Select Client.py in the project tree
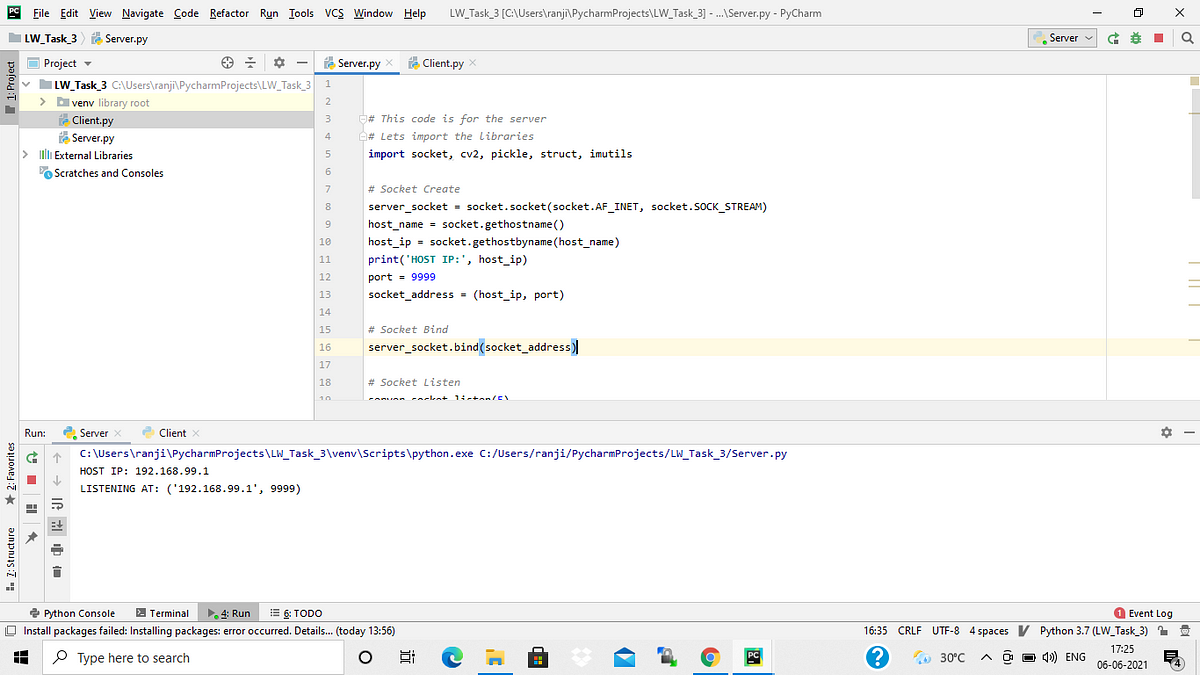This screenshot has height=675, width=1200. tap(92, 120)
